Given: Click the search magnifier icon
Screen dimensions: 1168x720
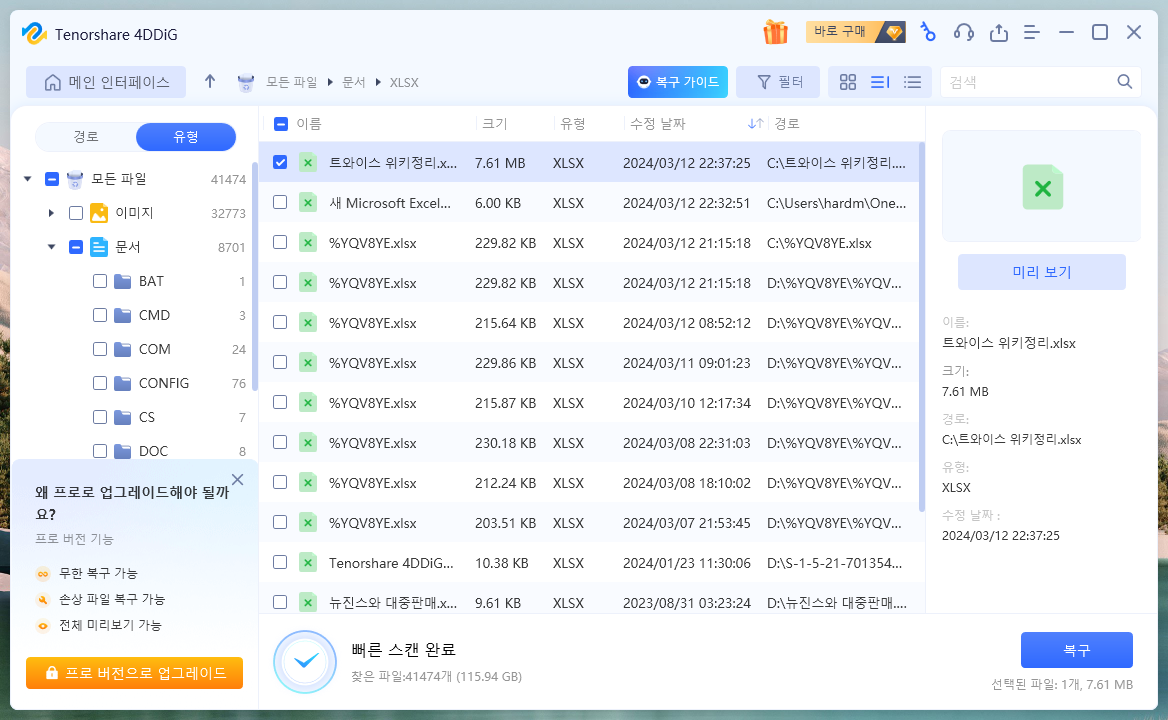Looking at the screenshot, I should coord(1125,81).
